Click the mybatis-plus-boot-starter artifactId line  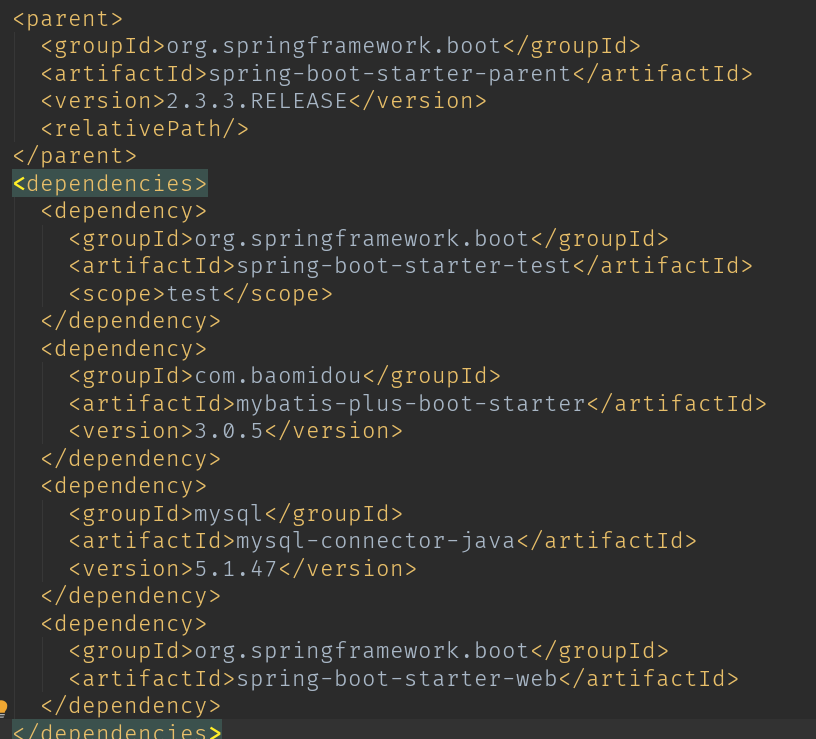pyautogui.click(x=418, y=403)
